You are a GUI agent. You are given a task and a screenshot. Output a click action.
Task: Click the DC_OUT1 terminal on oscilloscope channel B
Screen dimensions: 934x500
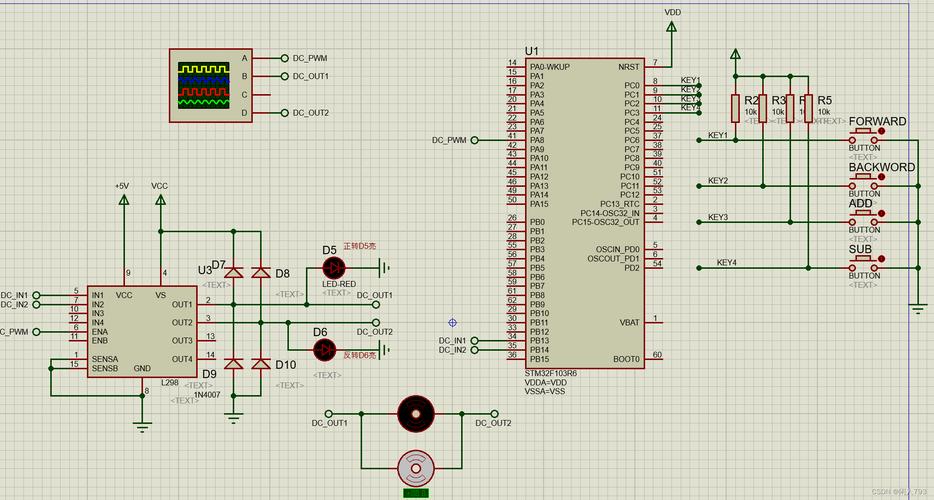pyautogui.click(x=284, y=76)
